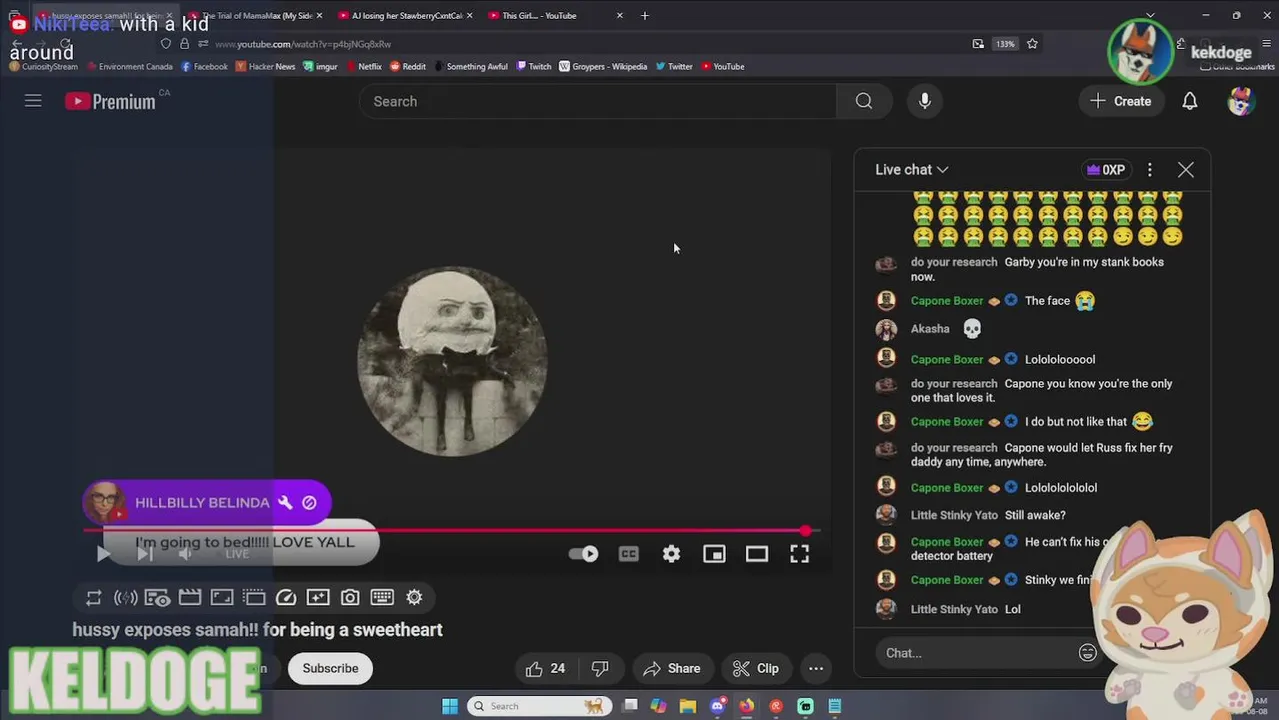
Task: Open live chat three-dot options menu
Action: coord(1150,170)
